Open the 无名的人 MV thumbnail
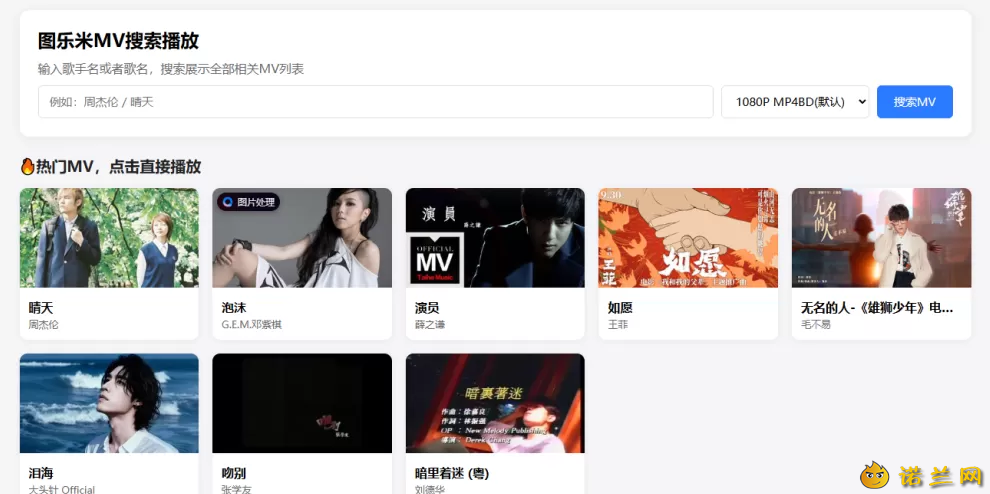 (881, 238)
